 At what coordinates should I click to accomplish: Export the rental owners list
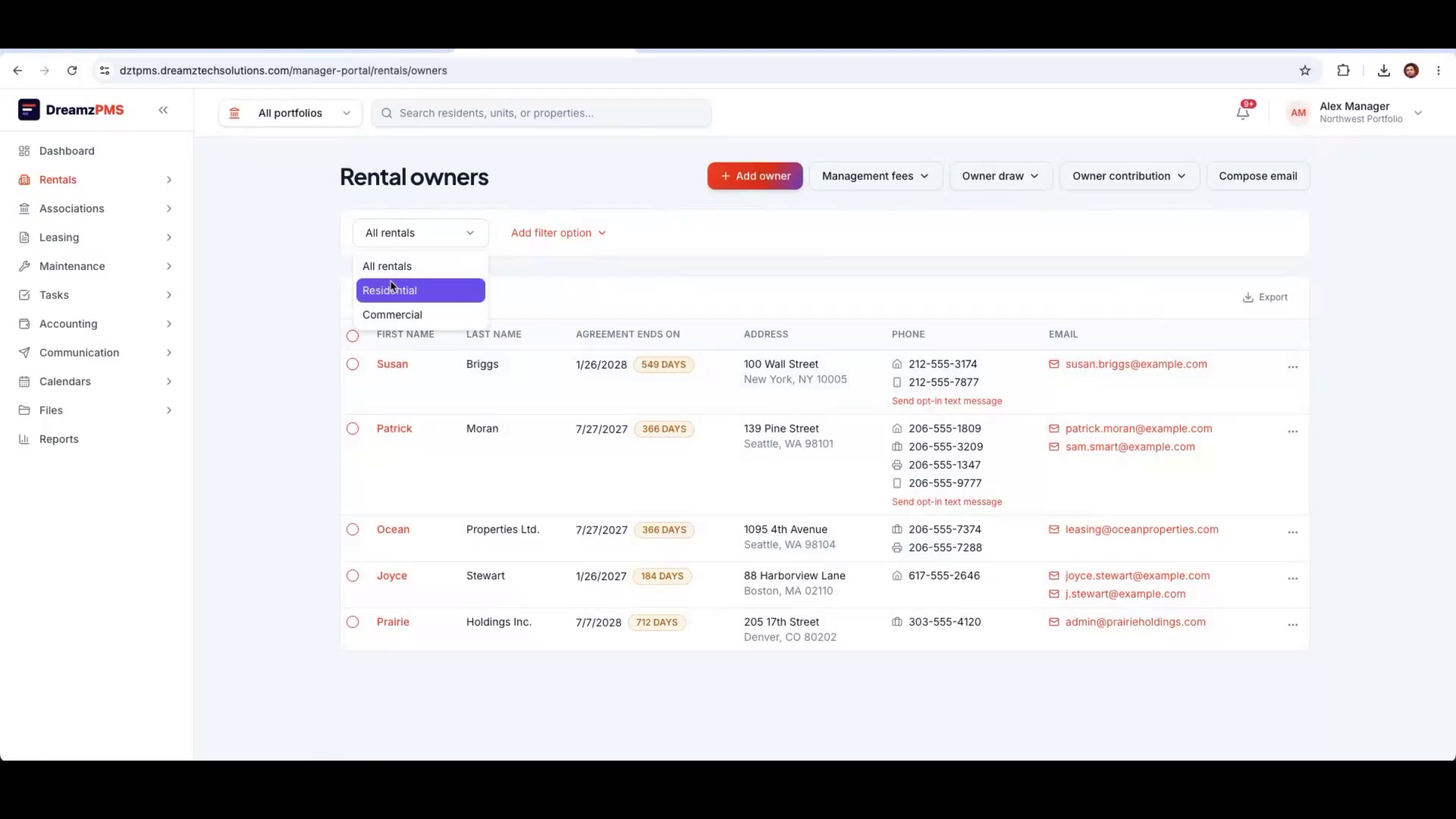[1265, 297]
